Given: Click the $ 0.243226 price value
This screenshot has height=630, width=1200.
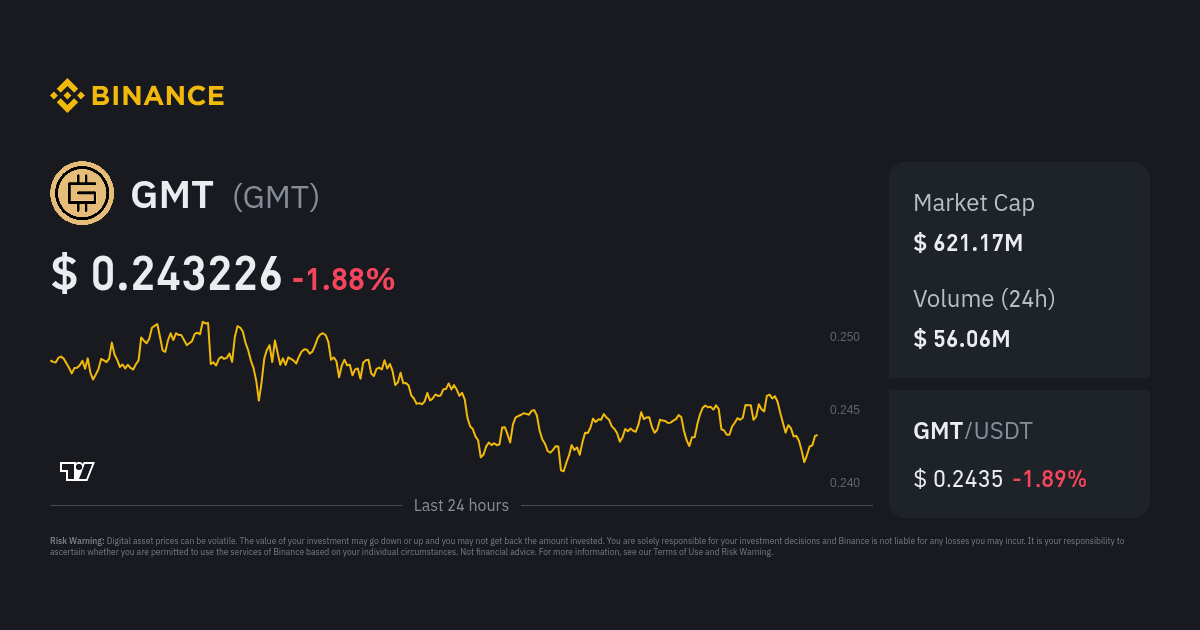Looking at the screenshot, I should (x=166, y=275).
